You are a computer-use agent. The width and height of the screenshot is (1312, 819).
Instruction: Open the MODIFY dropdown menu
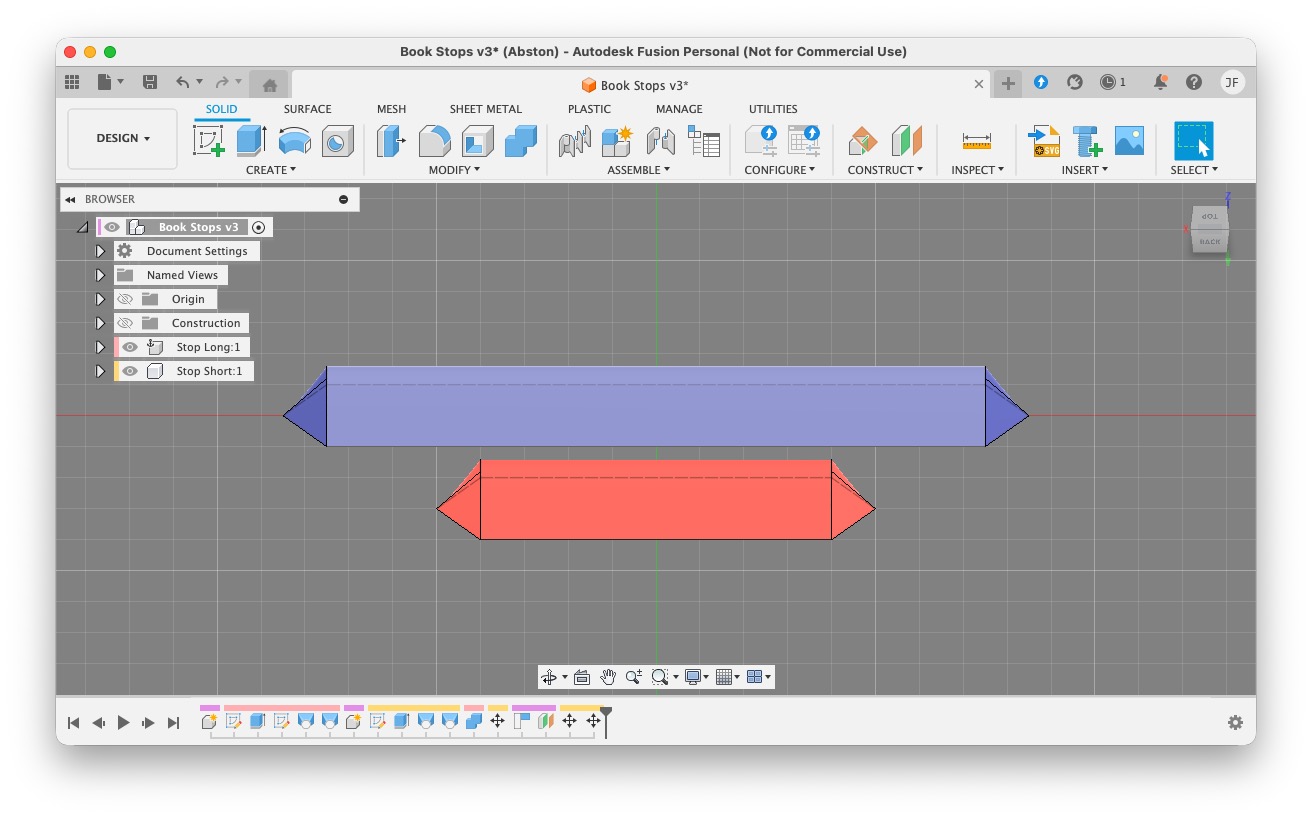pyautogui.click(x=455, y=170)
